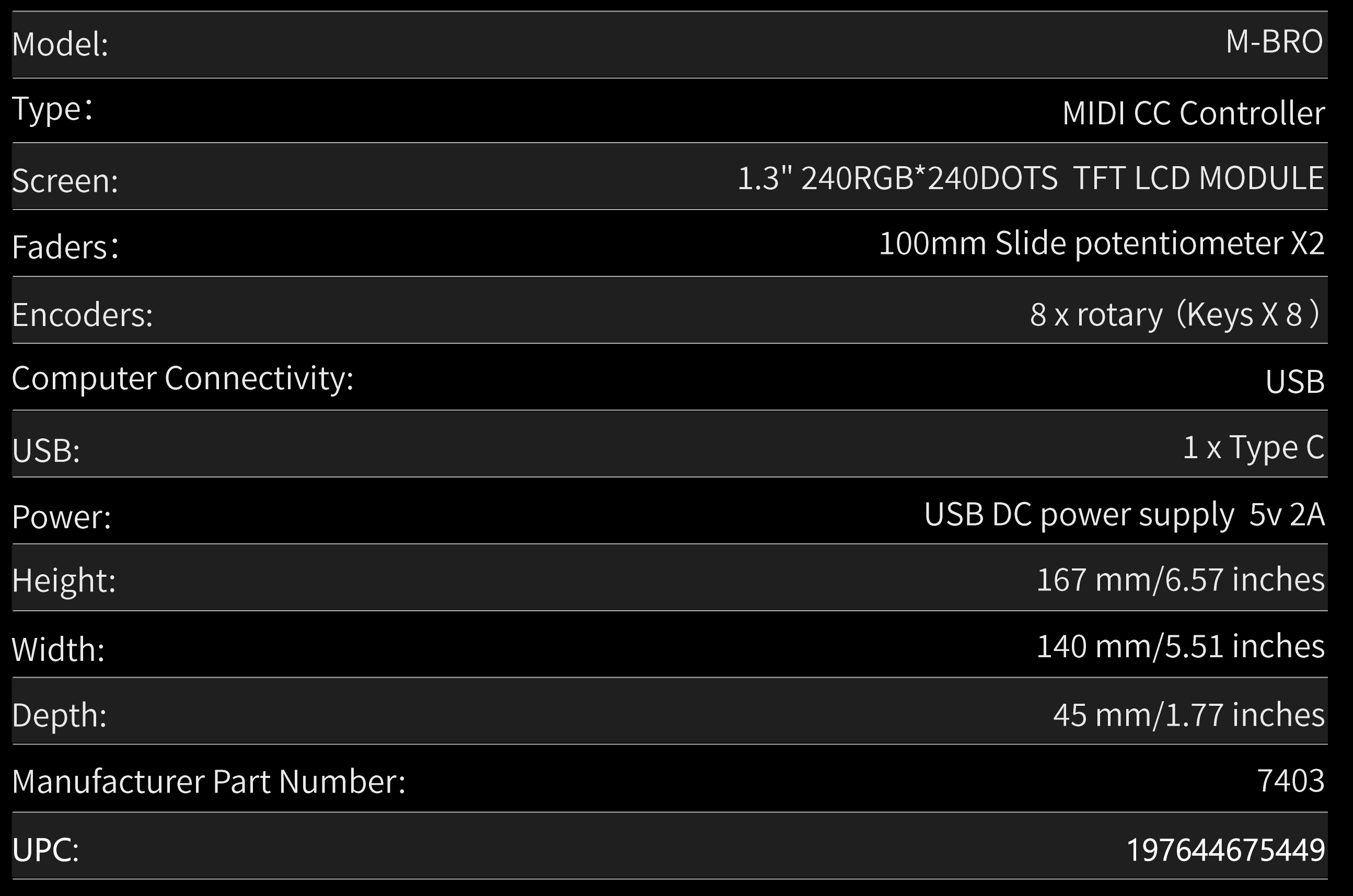Image resolution: width=1353 pixels, height=896 pixels.
Task: Select the UPC number 197644675449
Action: coord(1225,850)
